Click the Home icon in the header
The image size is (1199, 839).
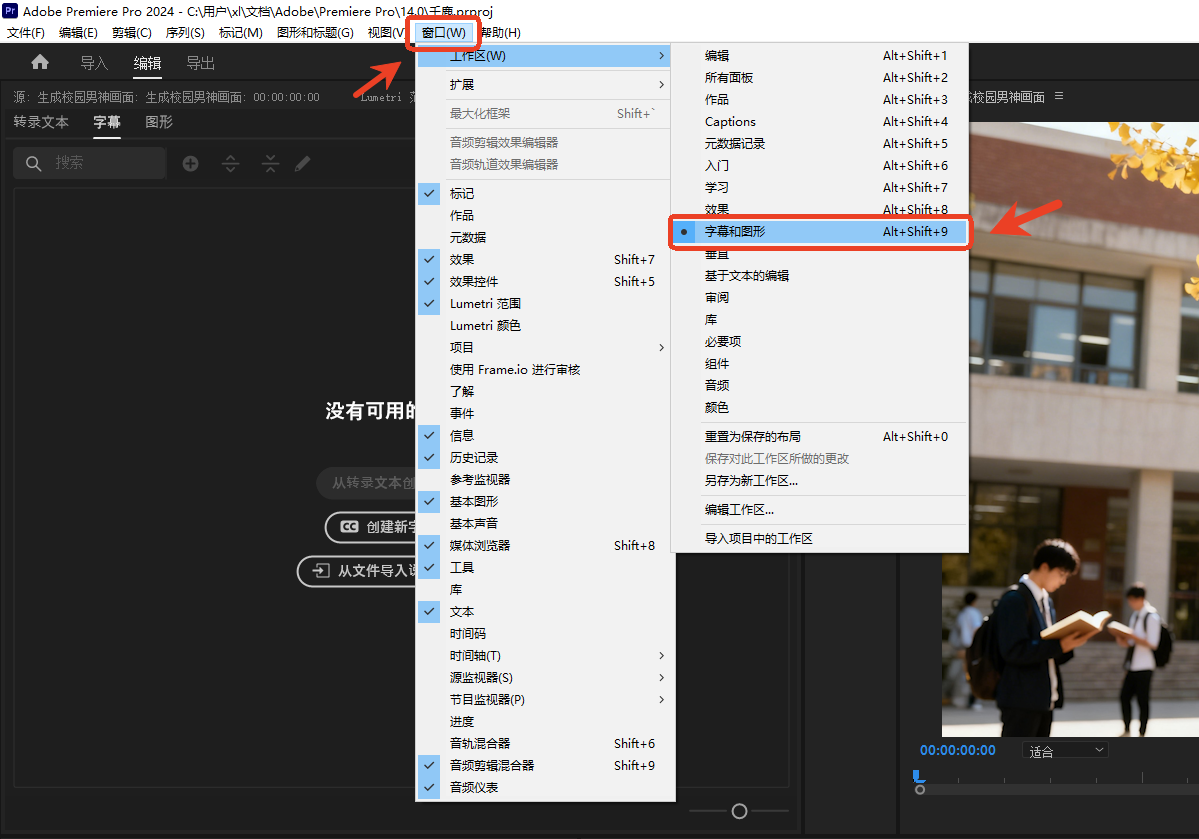pyautogui.click(x=40, y=63)
